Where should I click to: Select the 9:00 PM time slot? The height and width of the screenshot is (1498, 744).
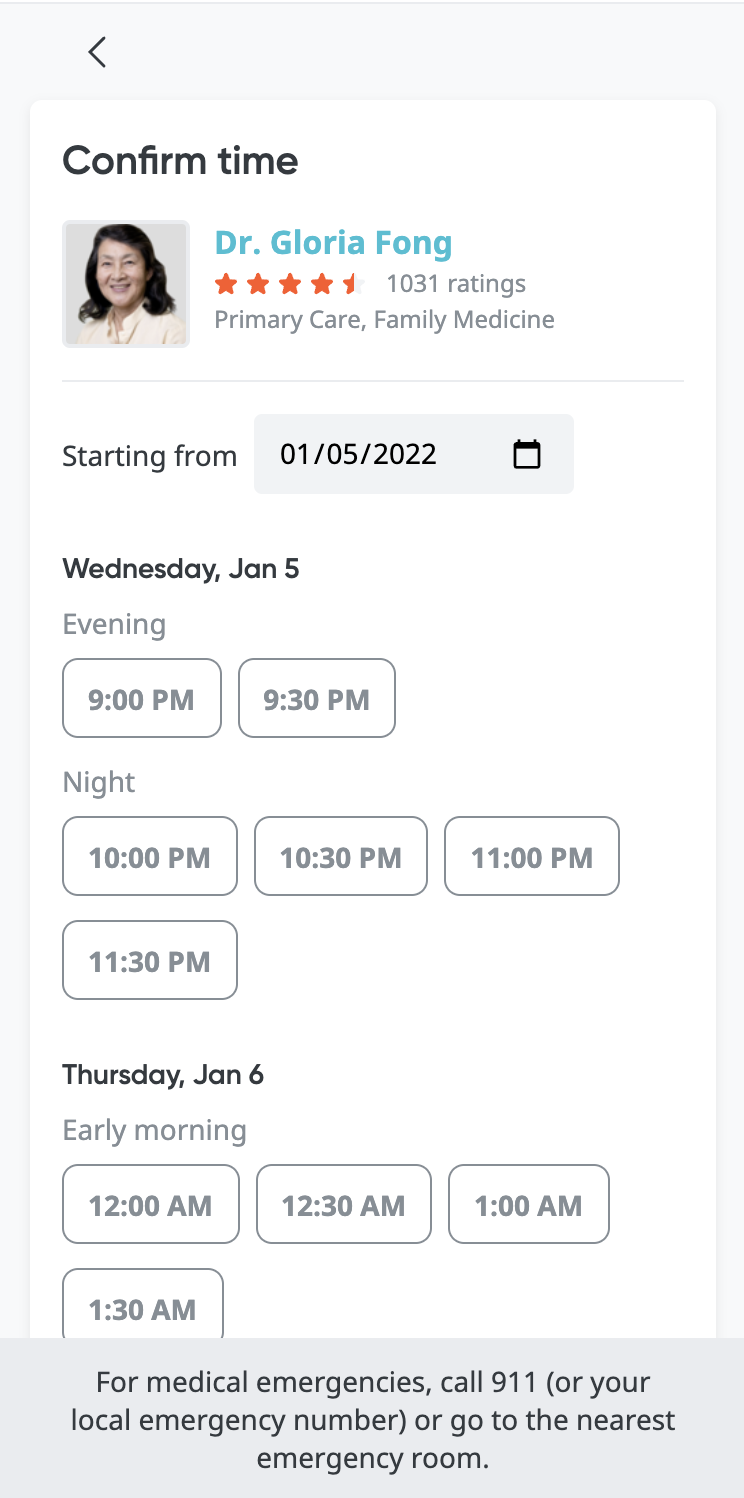[x=141, y=699]
